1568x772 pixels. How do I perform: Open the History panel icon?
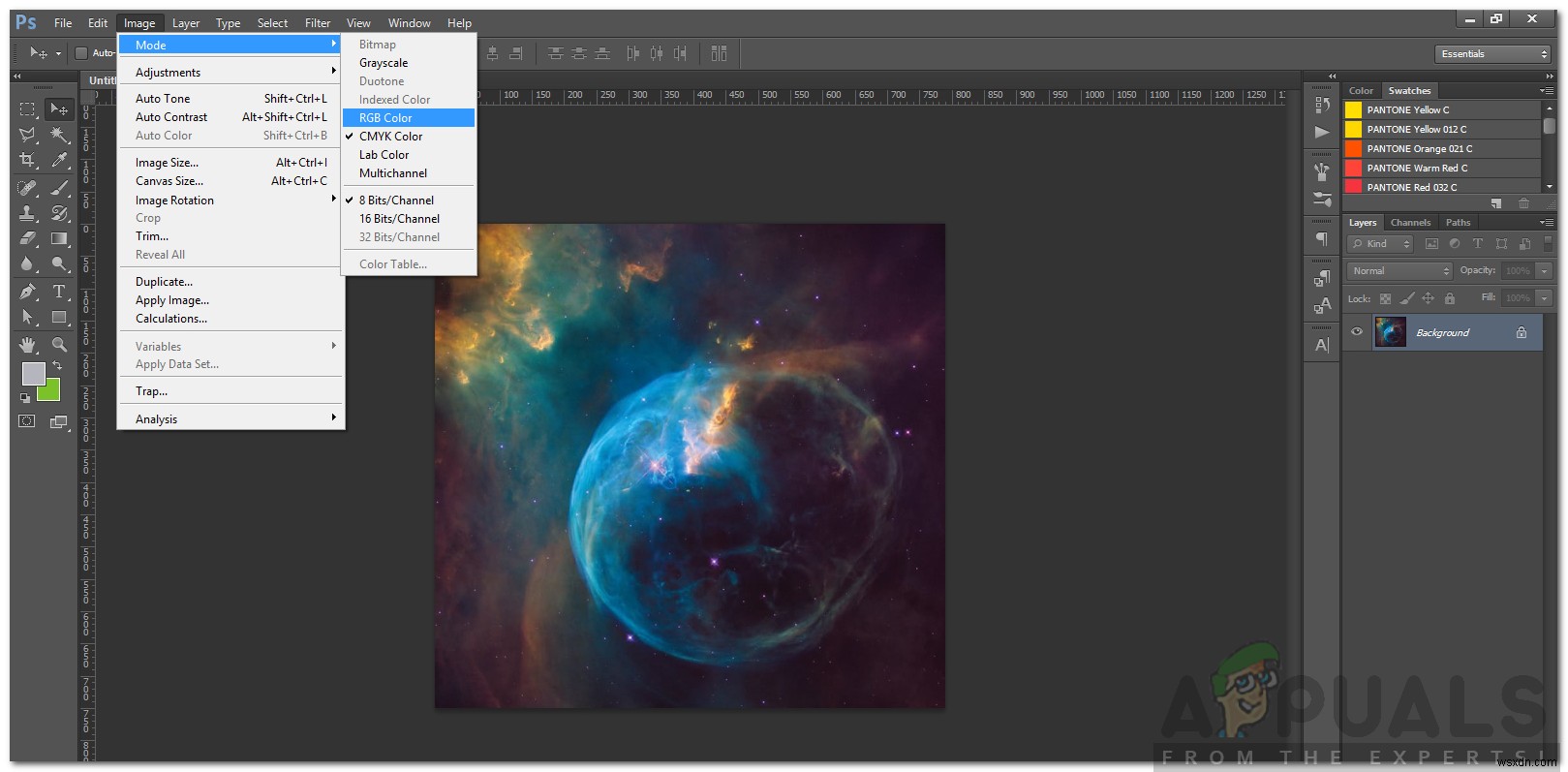[1322, 105]
